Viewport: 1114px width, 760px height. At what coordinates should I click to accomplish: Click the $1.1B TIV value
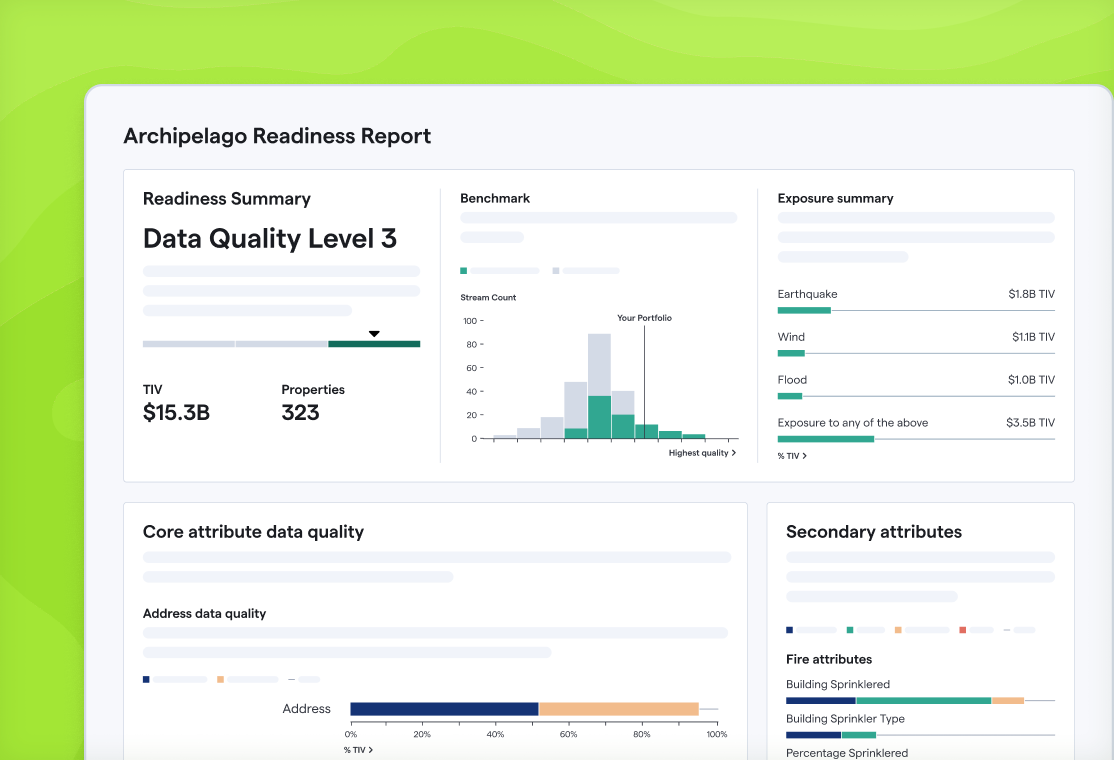tap(1034, 337)
